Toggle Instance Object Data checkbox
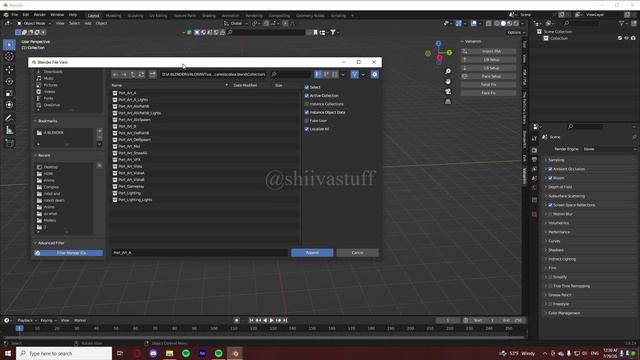The image size is (640, 360). click(307, 112)
